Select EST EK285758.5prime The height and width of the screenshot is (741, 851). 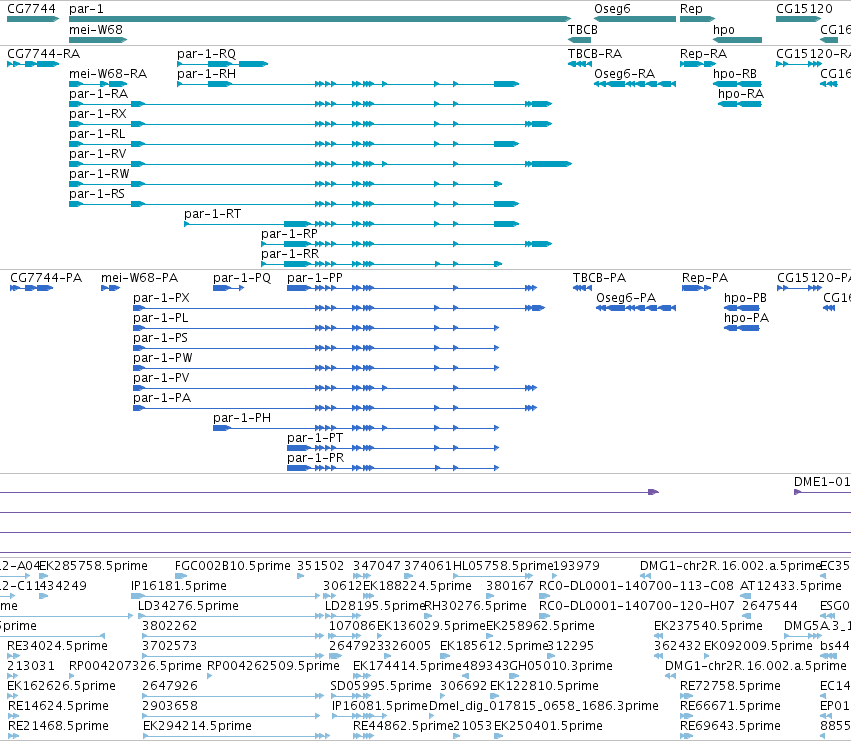93,566
